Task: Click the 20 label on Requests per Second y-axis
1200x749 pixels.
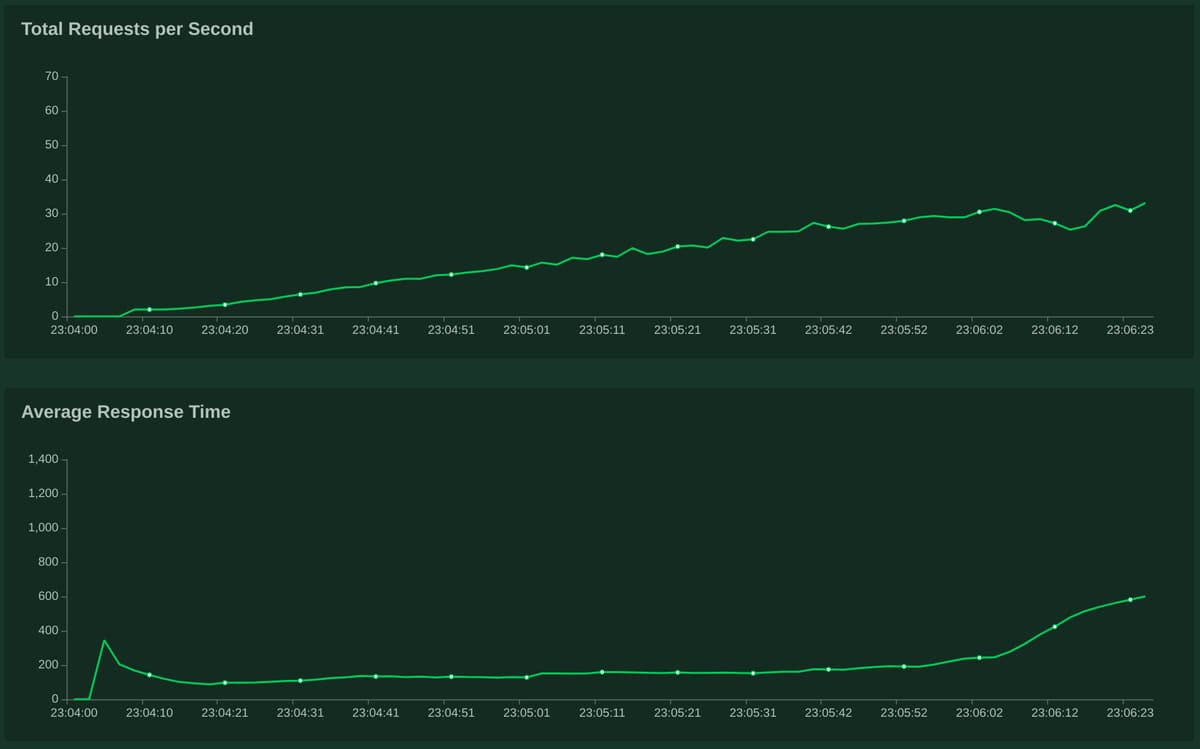Action: pyautogui.click(x=52, y=248)
